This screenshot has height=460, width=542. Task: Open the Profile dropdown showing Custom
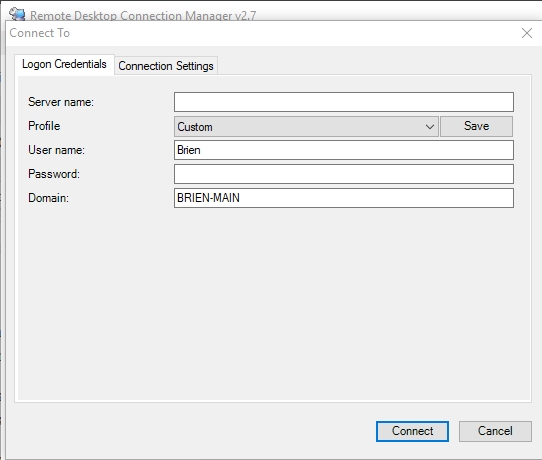(x=306, y=126)
